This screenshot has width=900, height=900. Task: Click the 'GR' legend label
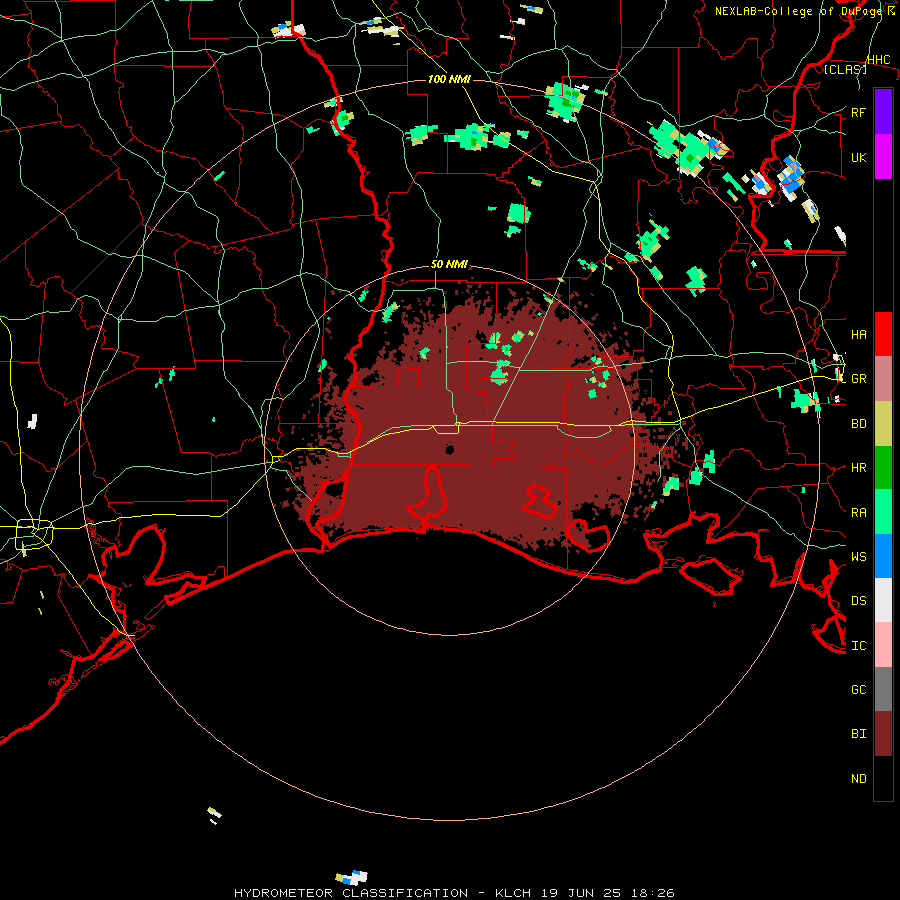(x=859, y=379)
